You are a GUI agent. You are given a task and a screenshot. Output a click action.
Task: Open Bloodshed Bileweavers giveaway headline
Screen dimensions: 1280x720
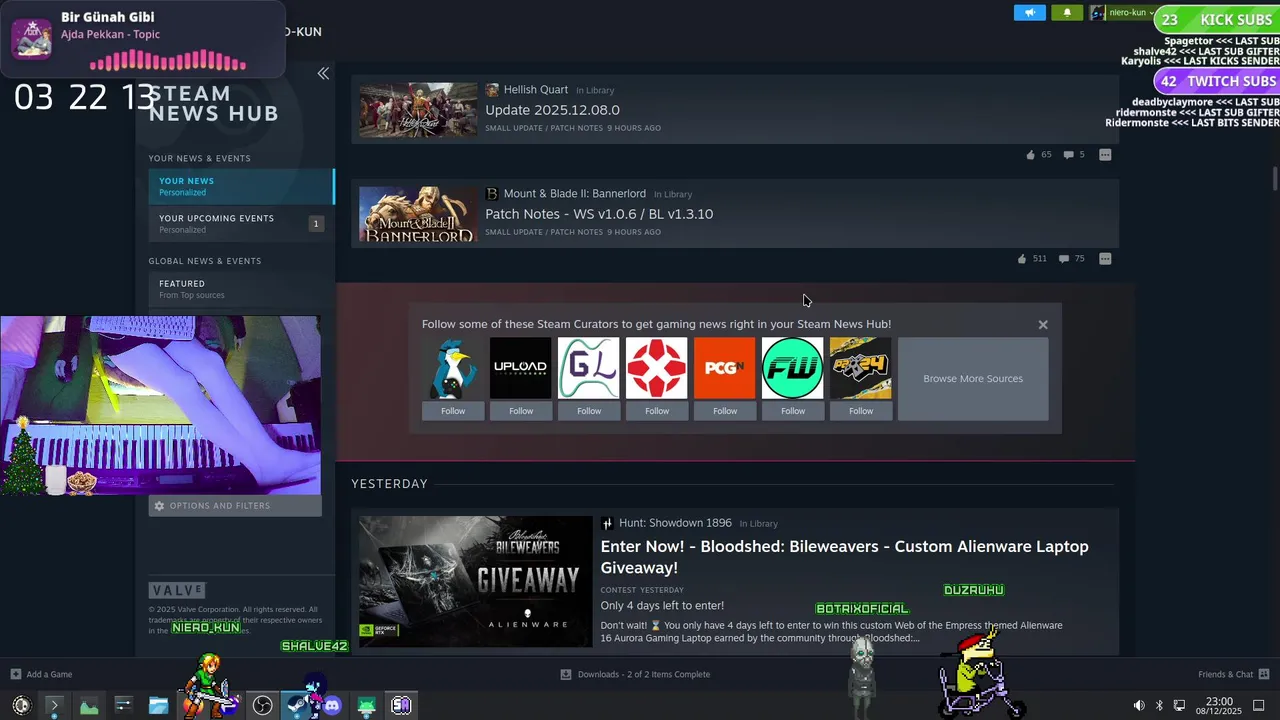click(x=844, y=557)
